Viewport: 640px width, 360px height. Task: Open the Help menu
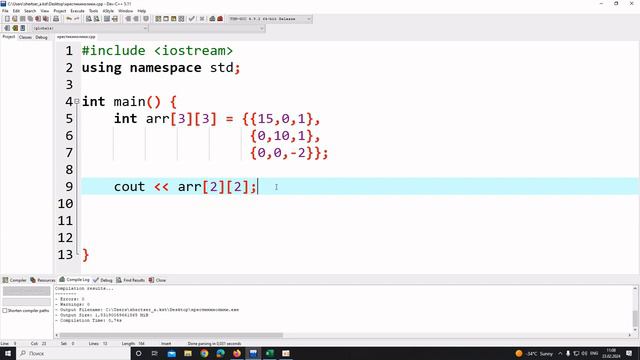(x=142, y=11)
